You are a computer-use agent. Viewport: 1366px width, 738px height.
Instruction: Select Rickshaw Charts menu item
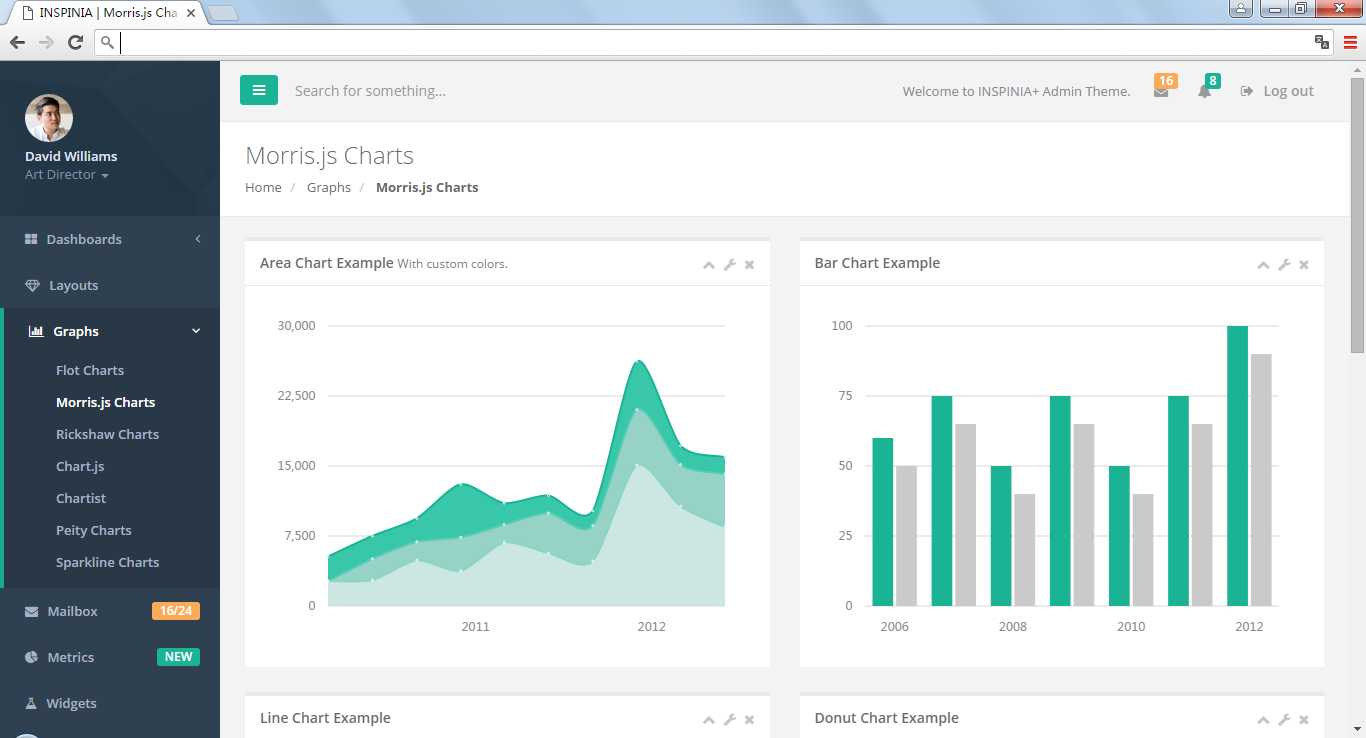click(x=107, y=434)
